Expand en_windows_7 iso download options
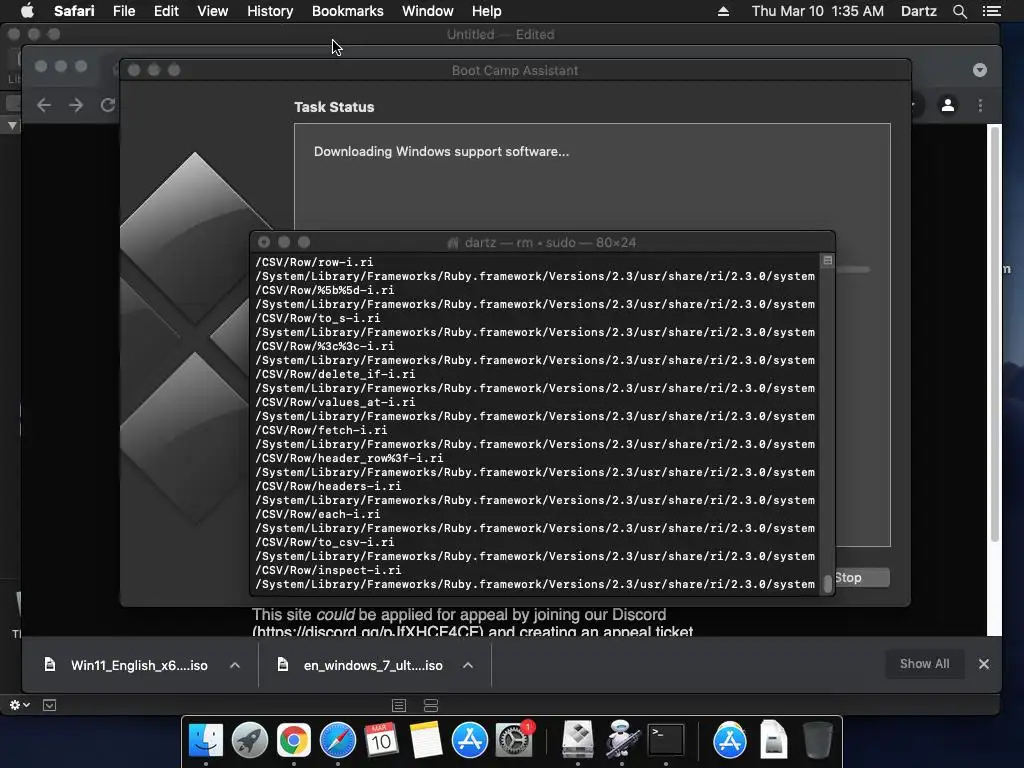 (468, 665)
